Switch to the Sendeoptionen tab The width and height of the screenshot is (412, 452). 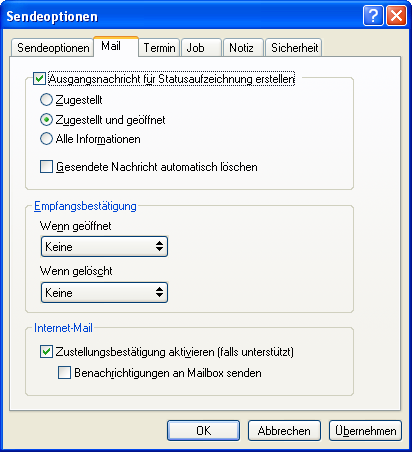[x=53, y=48]
